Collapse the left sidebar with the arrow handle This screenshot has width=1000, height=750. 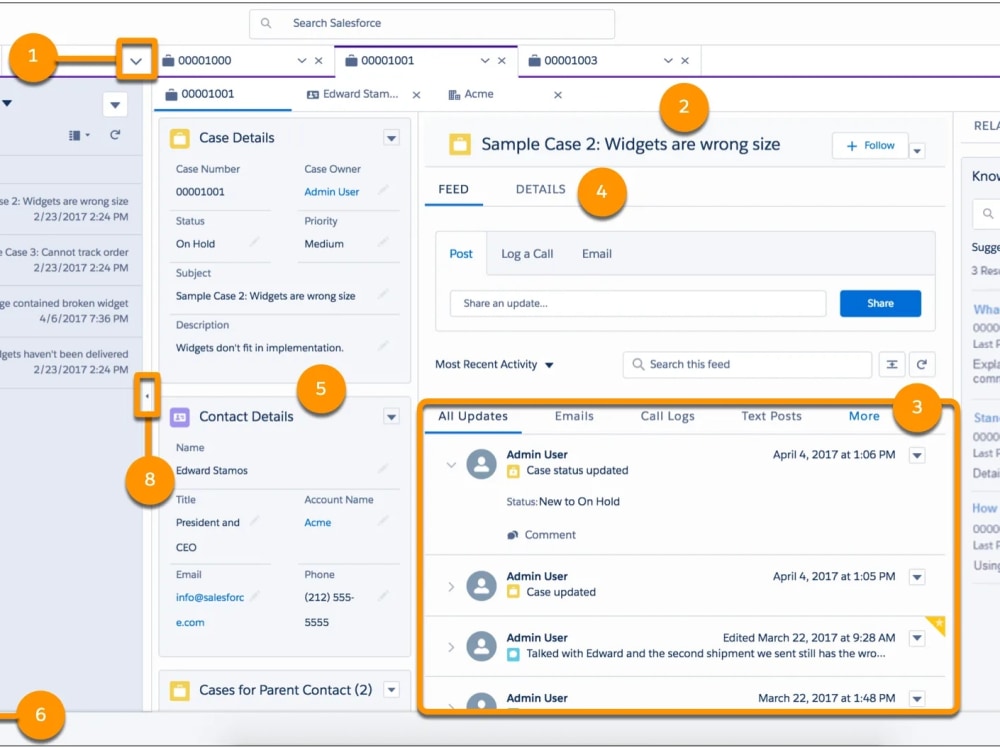click(x=147, y=395)
